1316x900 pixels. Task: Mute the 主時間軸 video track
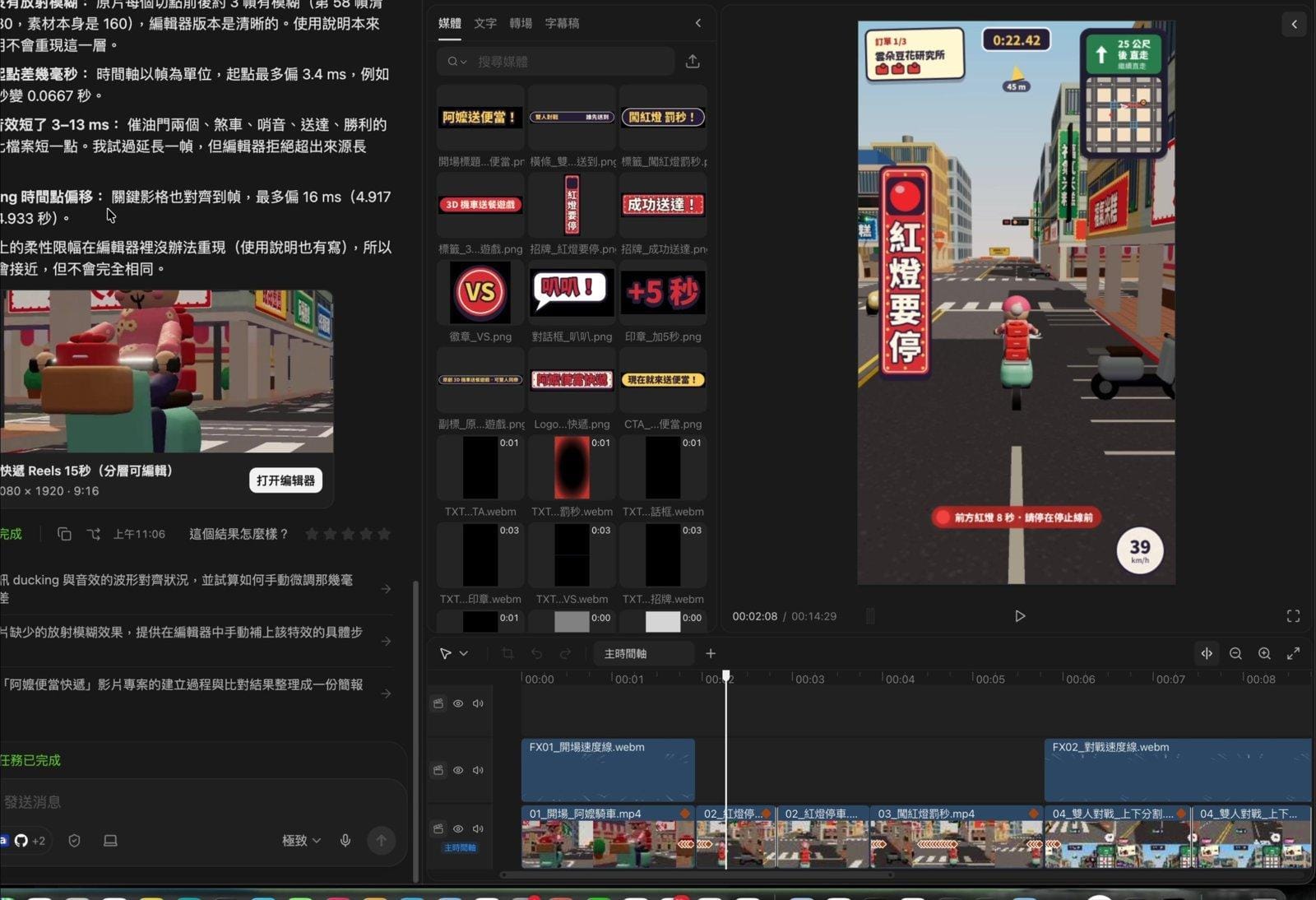478,828
